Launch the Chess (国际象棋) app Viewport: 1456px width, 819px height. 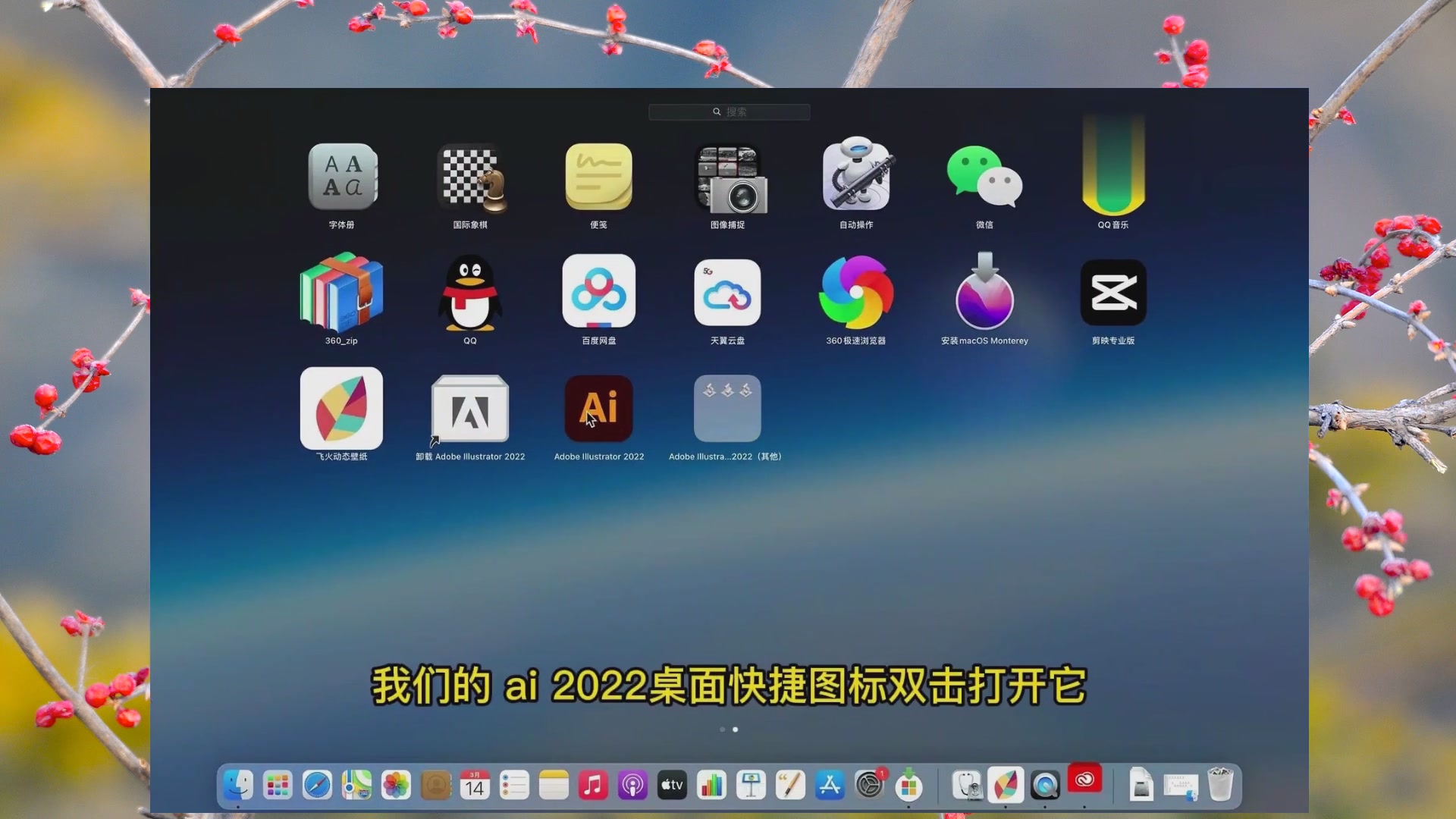coord(471,177)
